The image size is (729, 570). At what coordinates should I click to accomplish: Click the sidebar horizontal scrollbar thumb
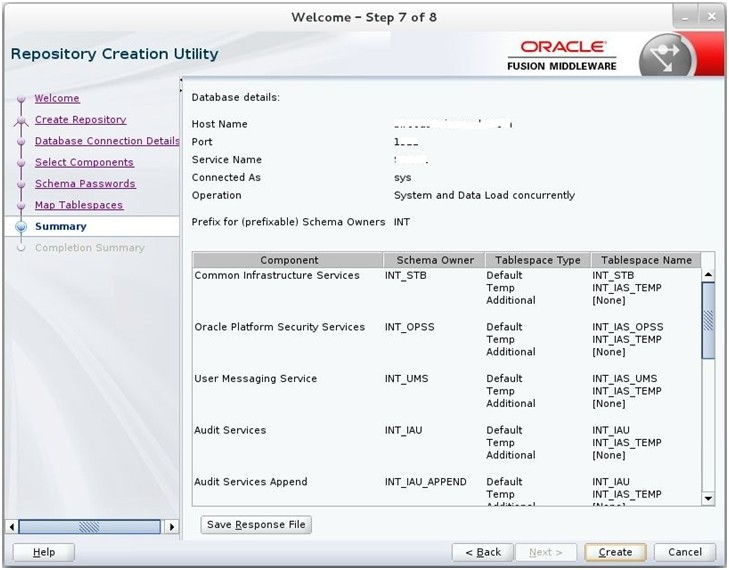click(89, 527)
